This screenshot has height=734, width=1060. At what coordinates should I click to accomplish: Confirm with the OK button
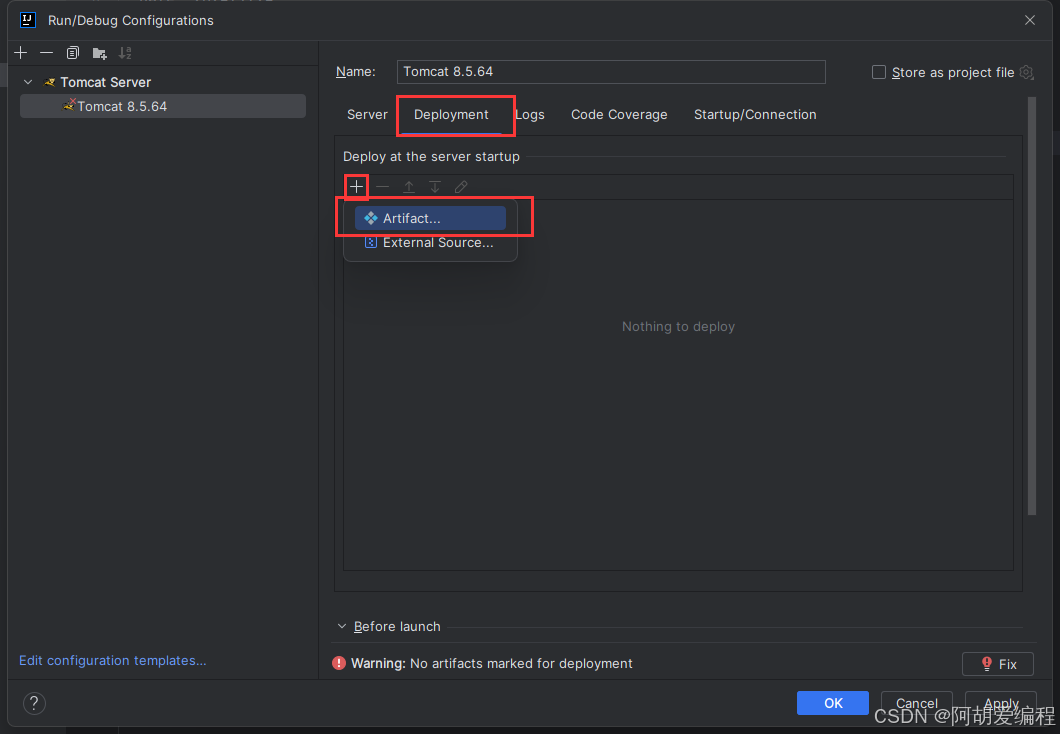point(833,703)
